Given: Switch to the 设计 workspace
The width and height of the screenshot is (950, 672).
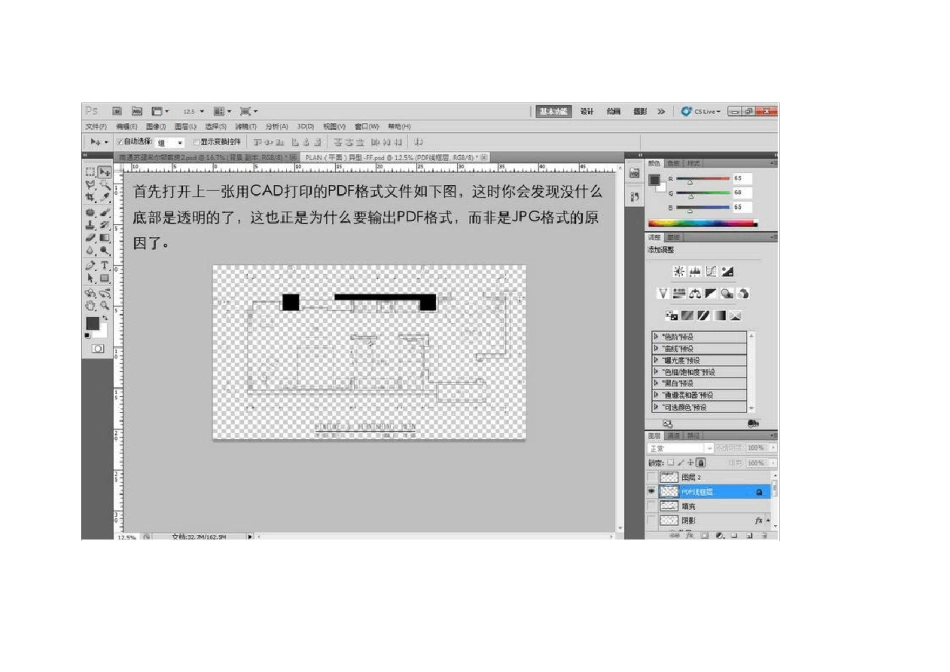Looking at the screenshot, I should pyautogui.click(x=587, y=111).
